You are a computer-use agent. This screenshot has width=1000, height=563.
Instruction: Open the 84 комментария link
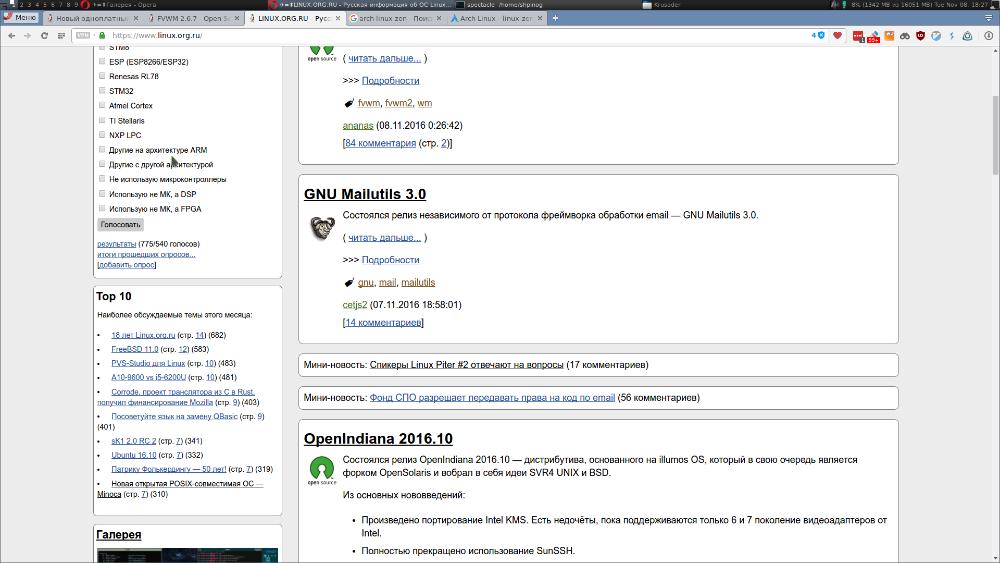click(x=381, y=143)
